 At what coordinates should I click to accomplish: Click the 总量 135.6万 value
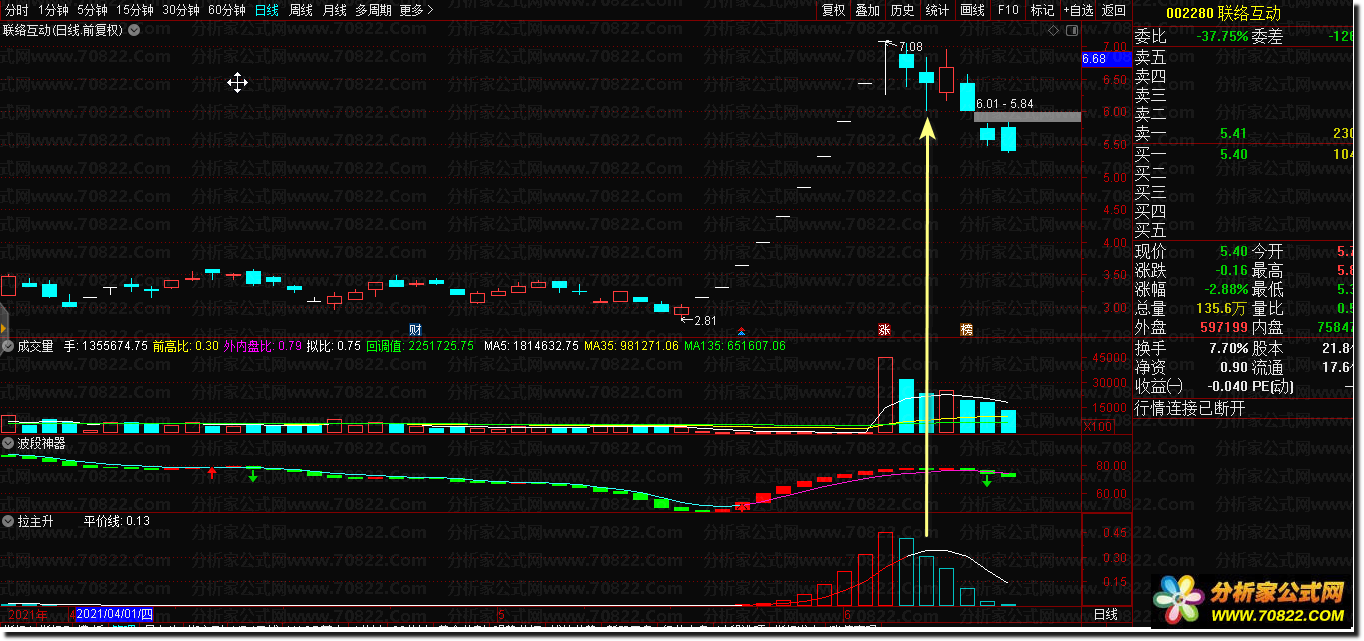tap(1220, 308)
